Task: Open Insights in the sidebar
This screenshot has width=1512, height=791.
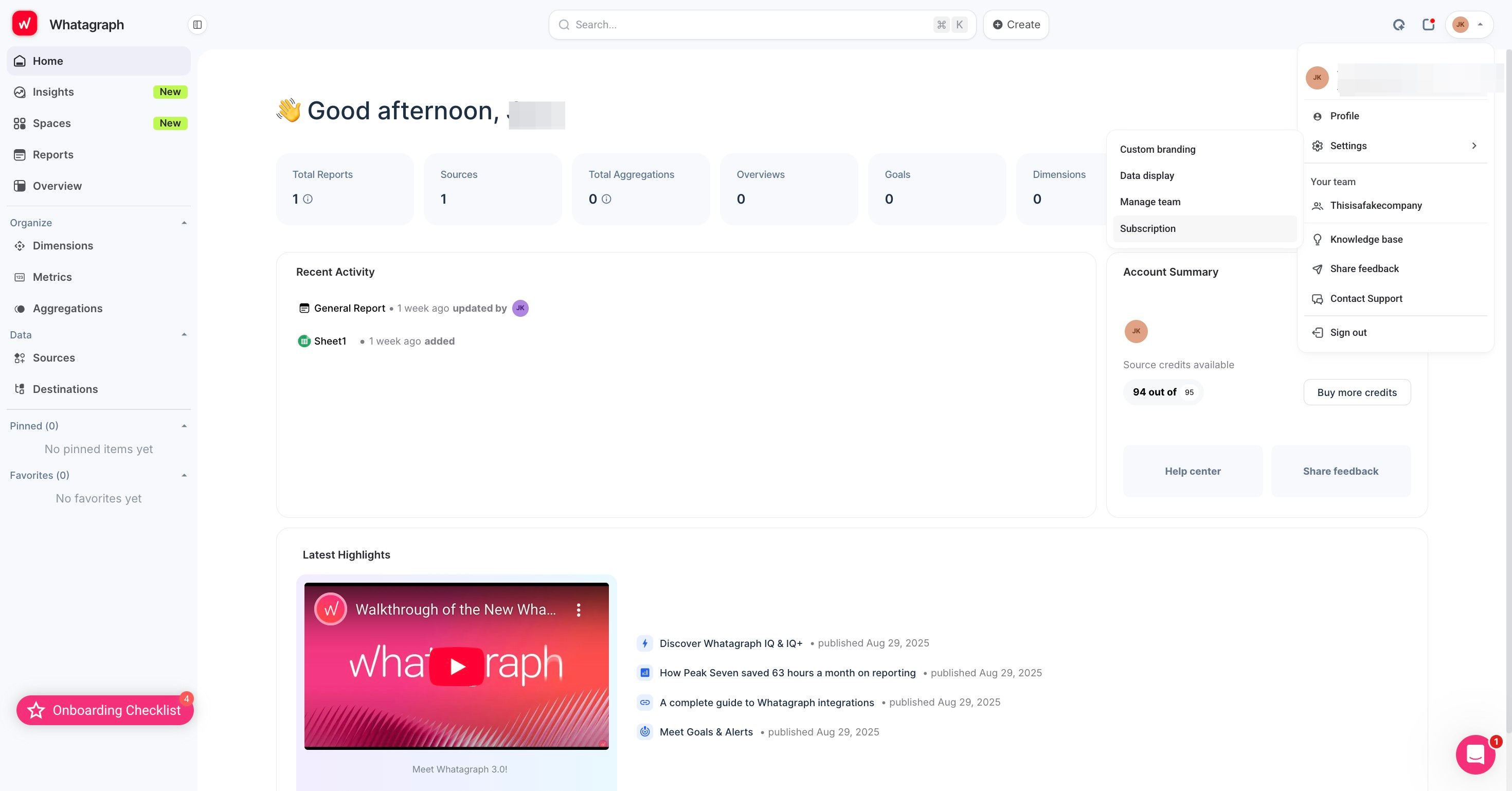Action: coord(53,92)
